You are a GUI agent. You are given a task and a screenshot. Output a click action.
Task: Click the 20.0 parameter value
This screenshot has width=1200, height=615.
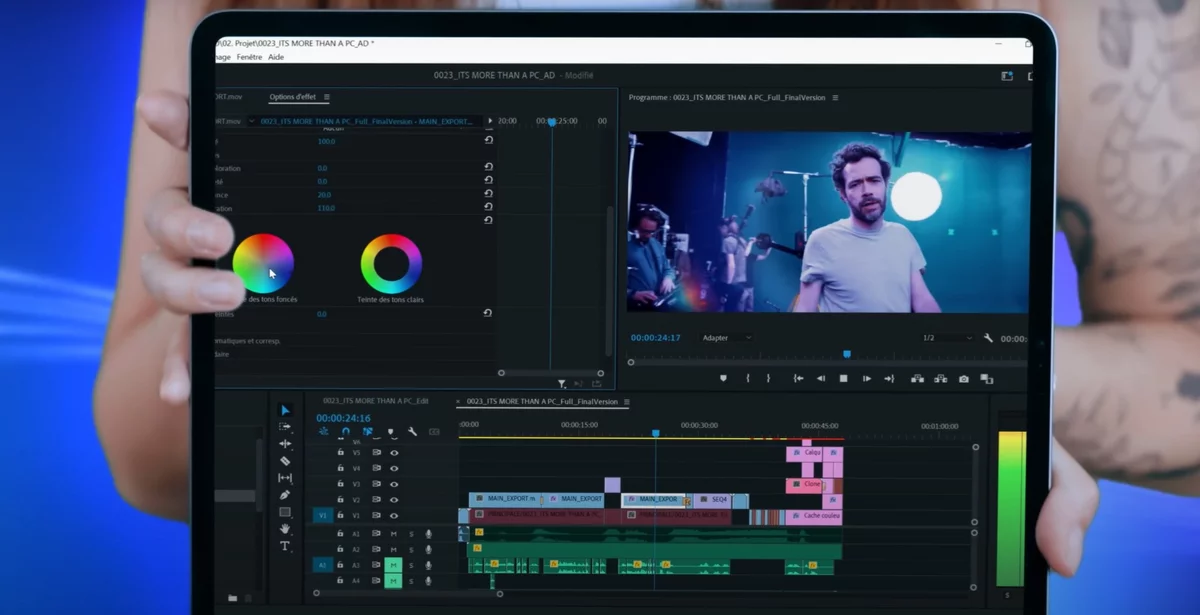324,195
